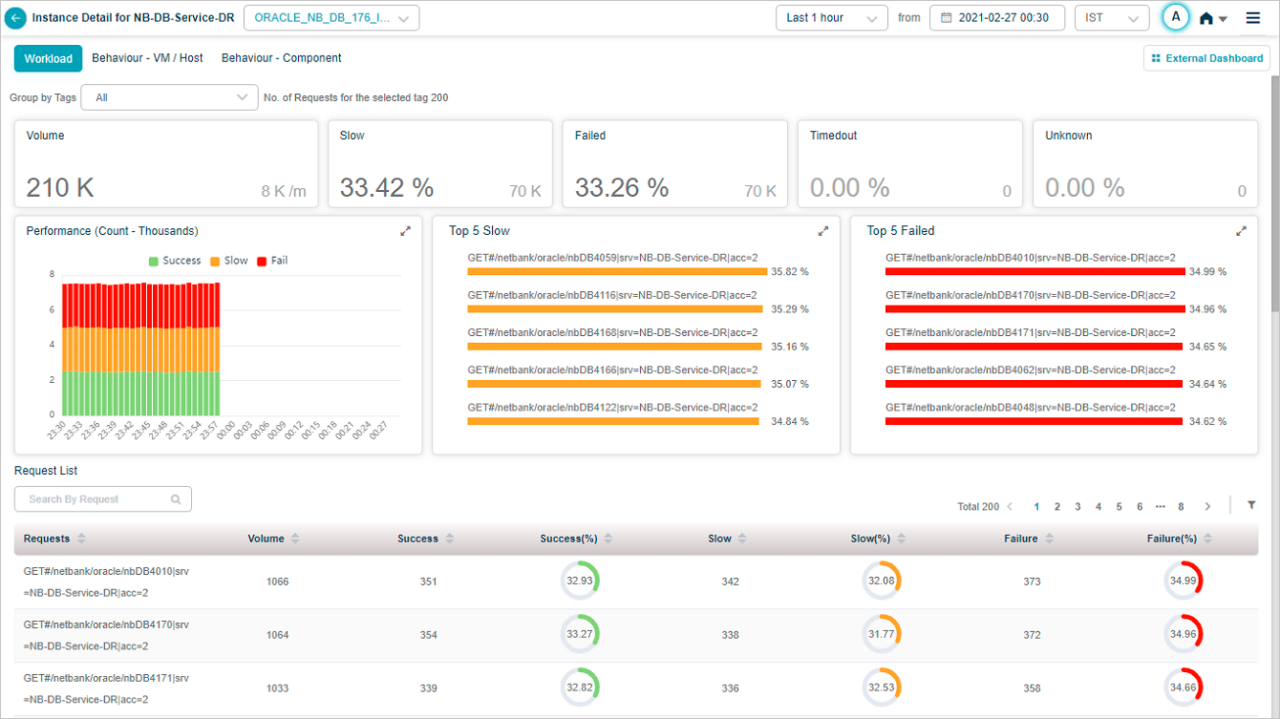This screenshot has width=1280, height=719.
Task: Click the External Dashboard button
Action: click(1206, 58)
